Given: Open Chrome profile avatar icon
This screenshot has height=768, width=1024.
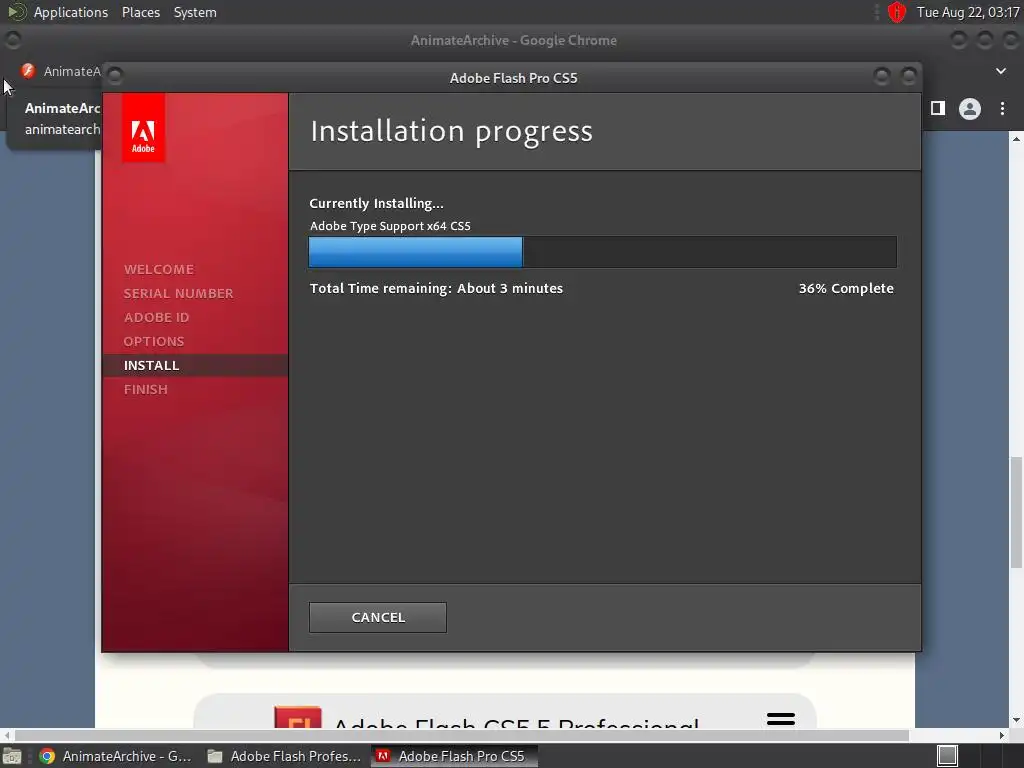Looking at the screenshot, I should point(970,109).
